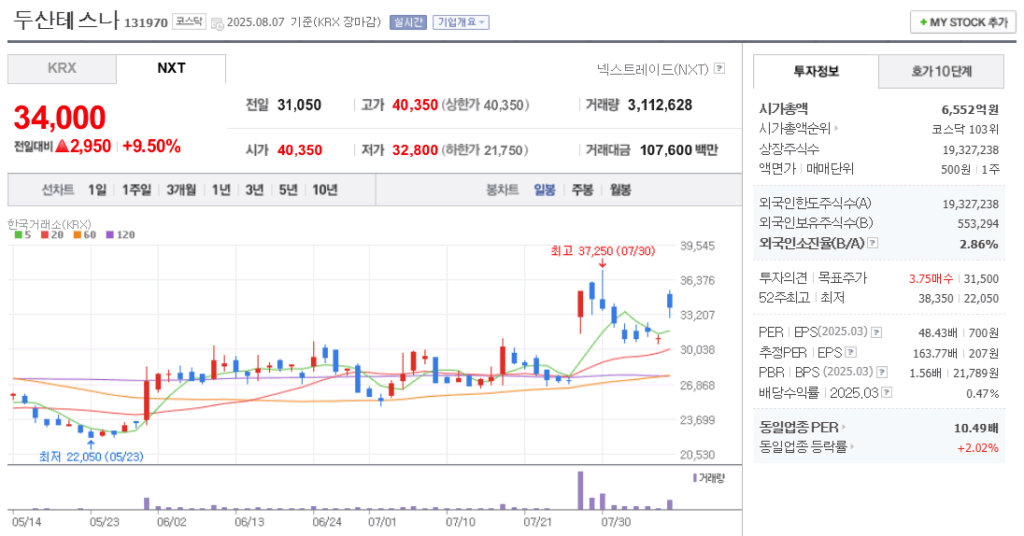Show the 5년 line chart

288,190
